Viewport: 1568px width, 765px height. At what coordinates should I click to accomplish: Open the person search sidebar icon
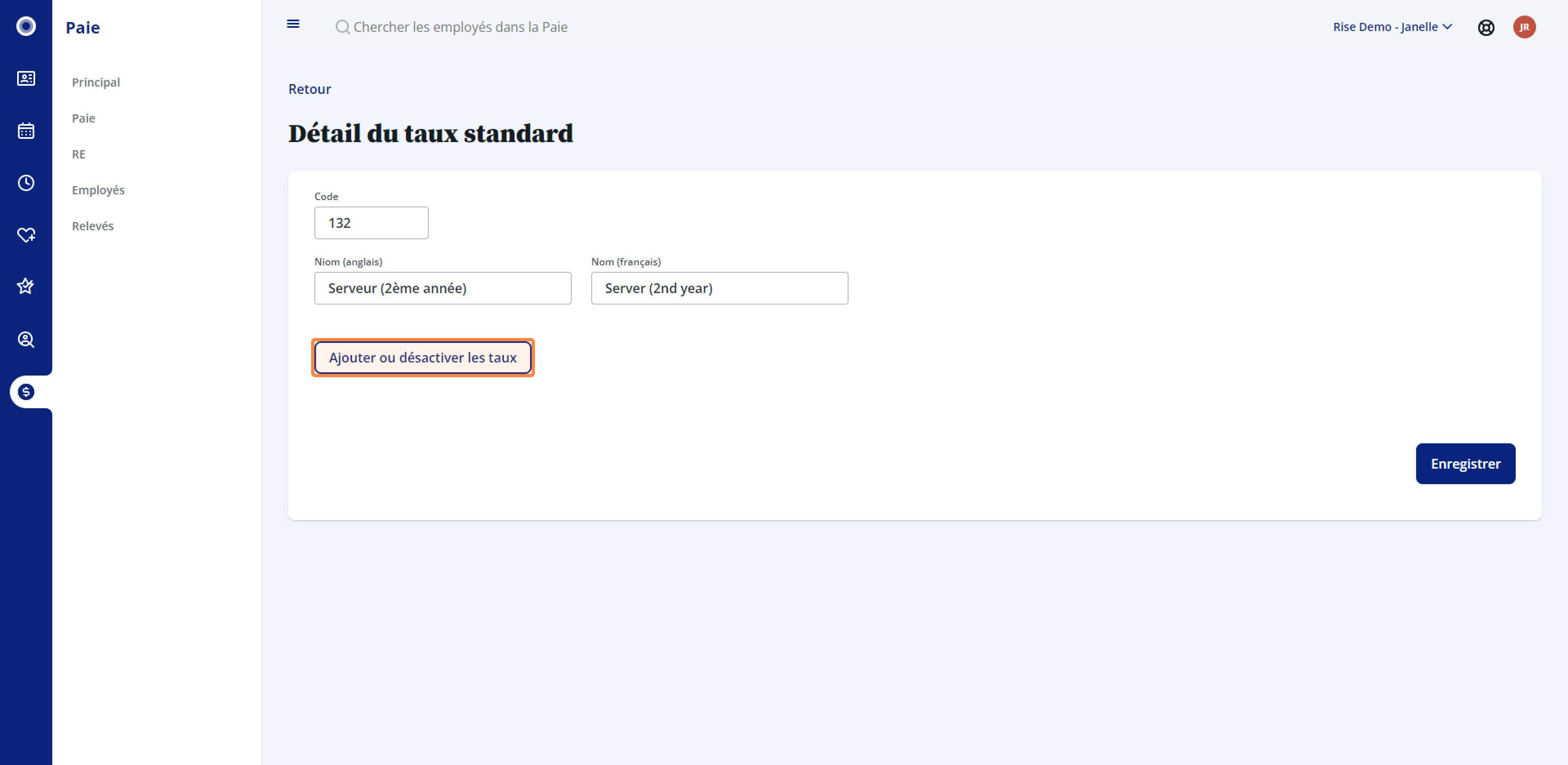[x=26, y=340]
